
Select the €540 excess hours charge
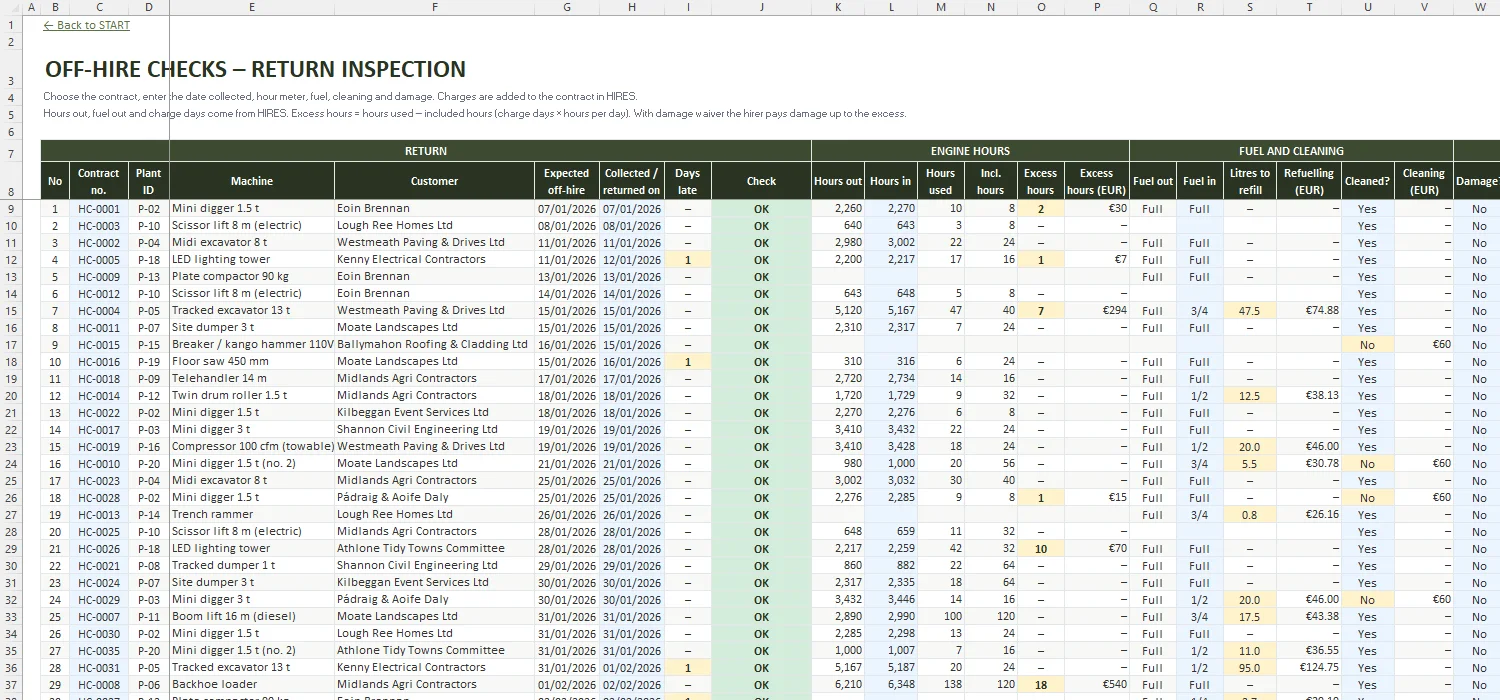(1097, 685)
